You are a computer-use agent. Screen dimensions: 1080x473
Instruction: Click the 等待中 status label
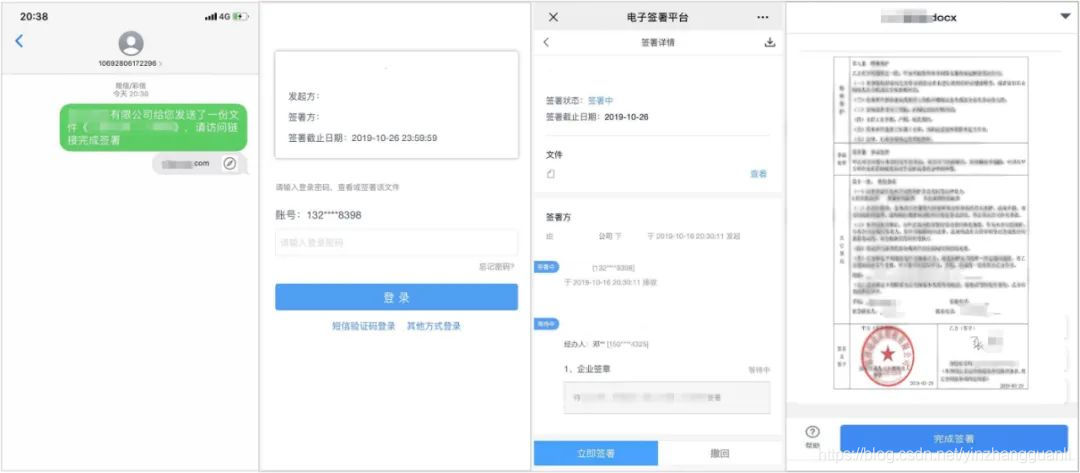[x=759, y=370]
